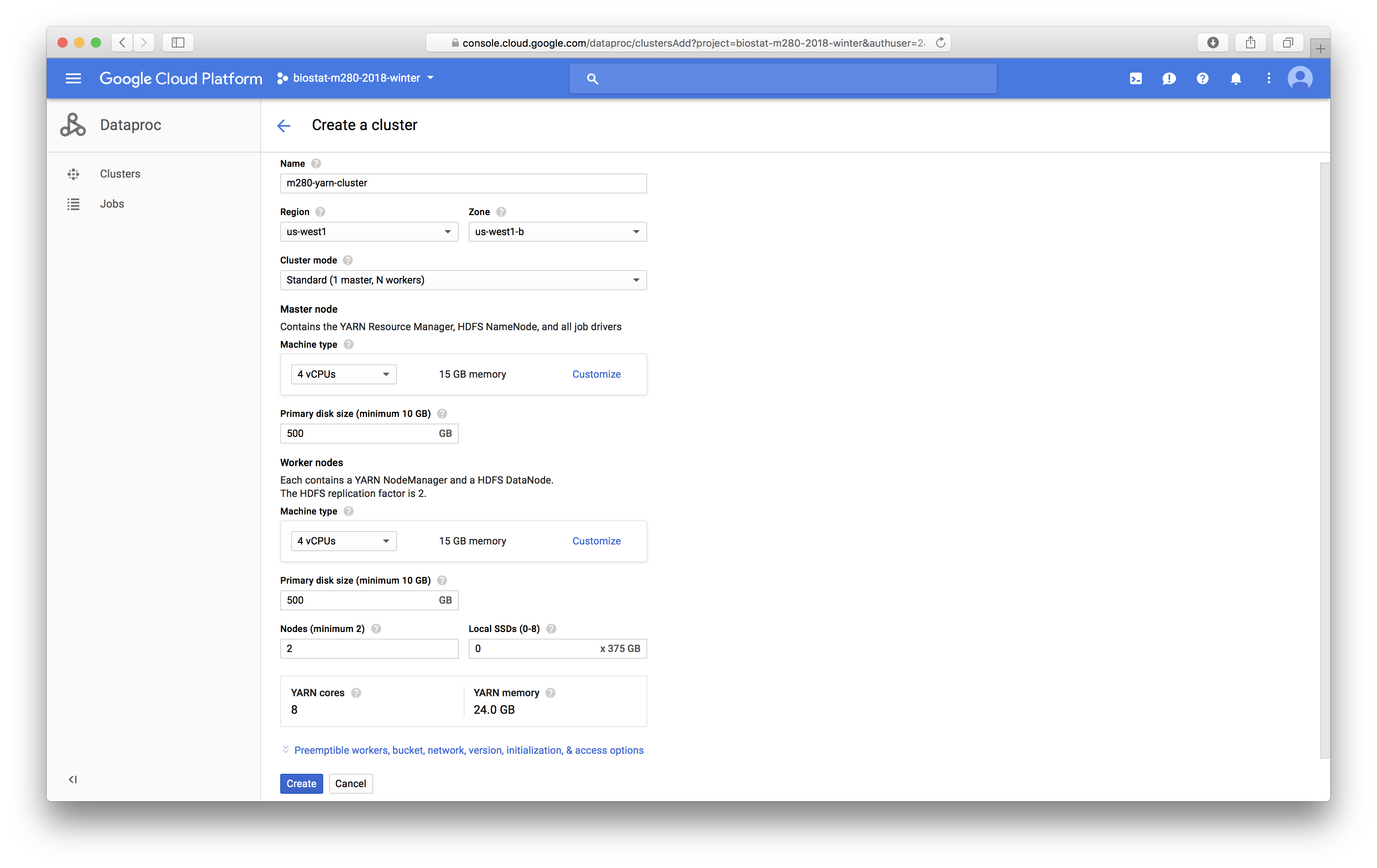
Task: Go back using the blue arrow
Action: click(x=284, y=126)
